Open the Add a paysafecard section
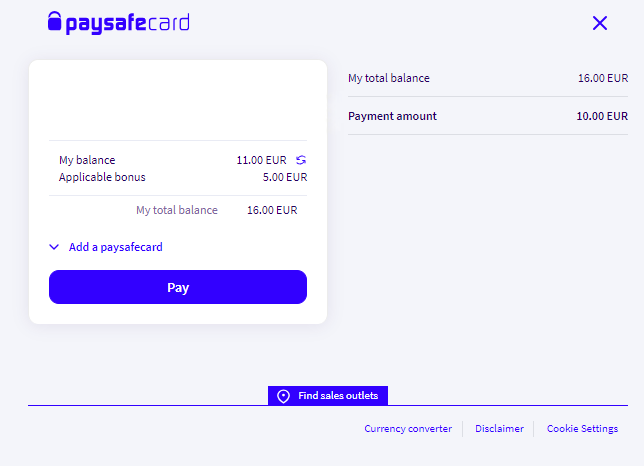Viewport: 644px width, 466px height. pos(115,247)
